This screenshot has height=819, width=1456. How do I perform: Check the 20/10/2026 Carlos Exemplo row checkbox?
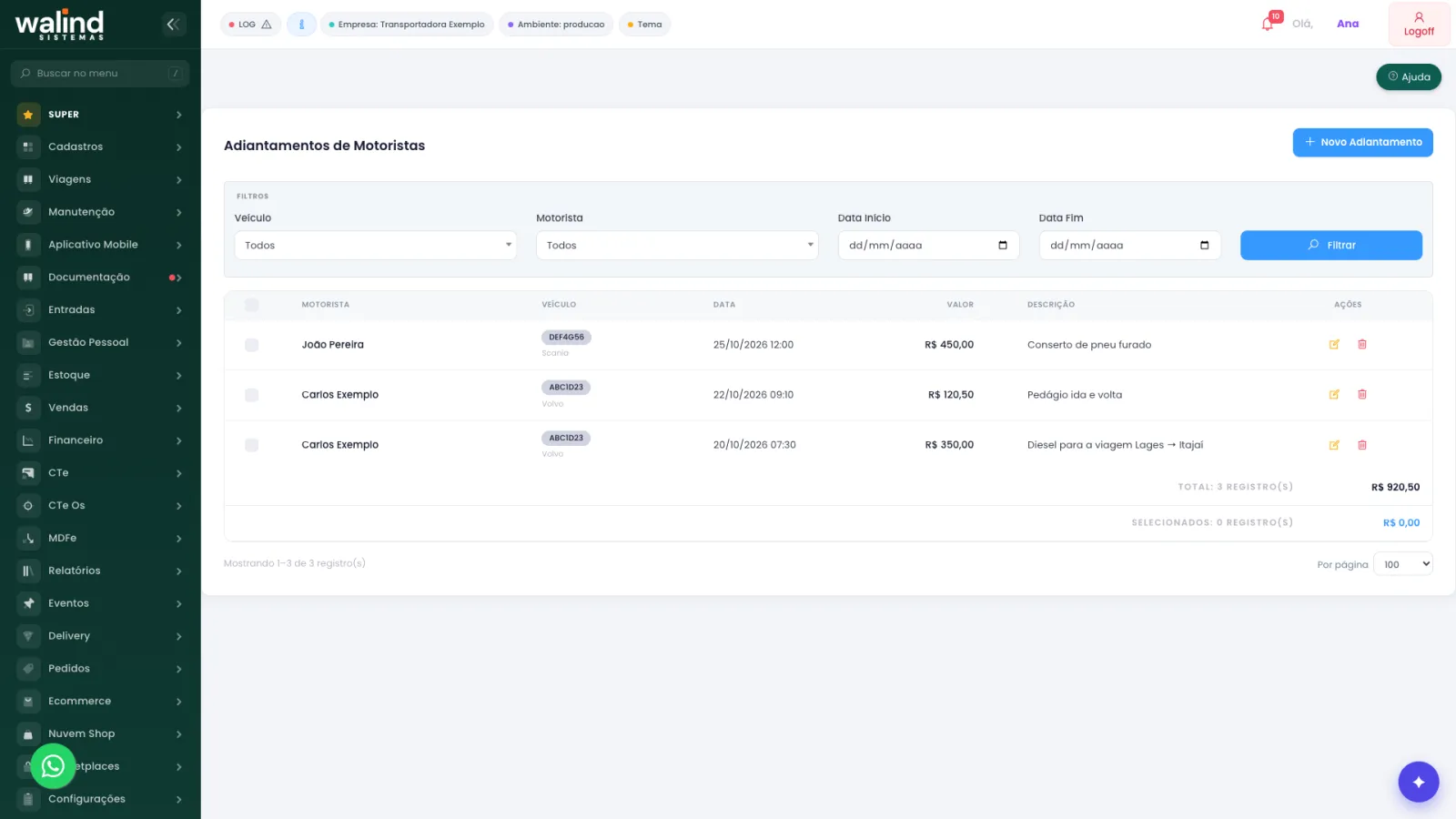252,445
